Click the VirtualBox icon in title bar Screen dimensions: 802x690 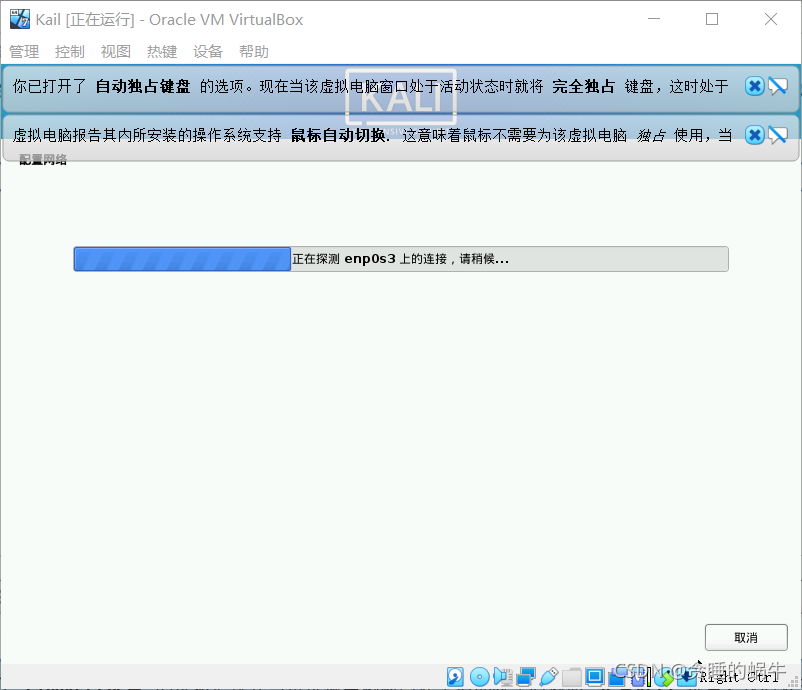(x=20, y=19)
